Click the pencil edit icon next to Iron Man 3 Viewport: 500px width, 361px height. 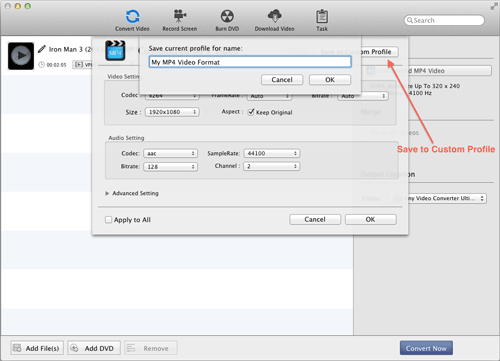coord(42,49)
